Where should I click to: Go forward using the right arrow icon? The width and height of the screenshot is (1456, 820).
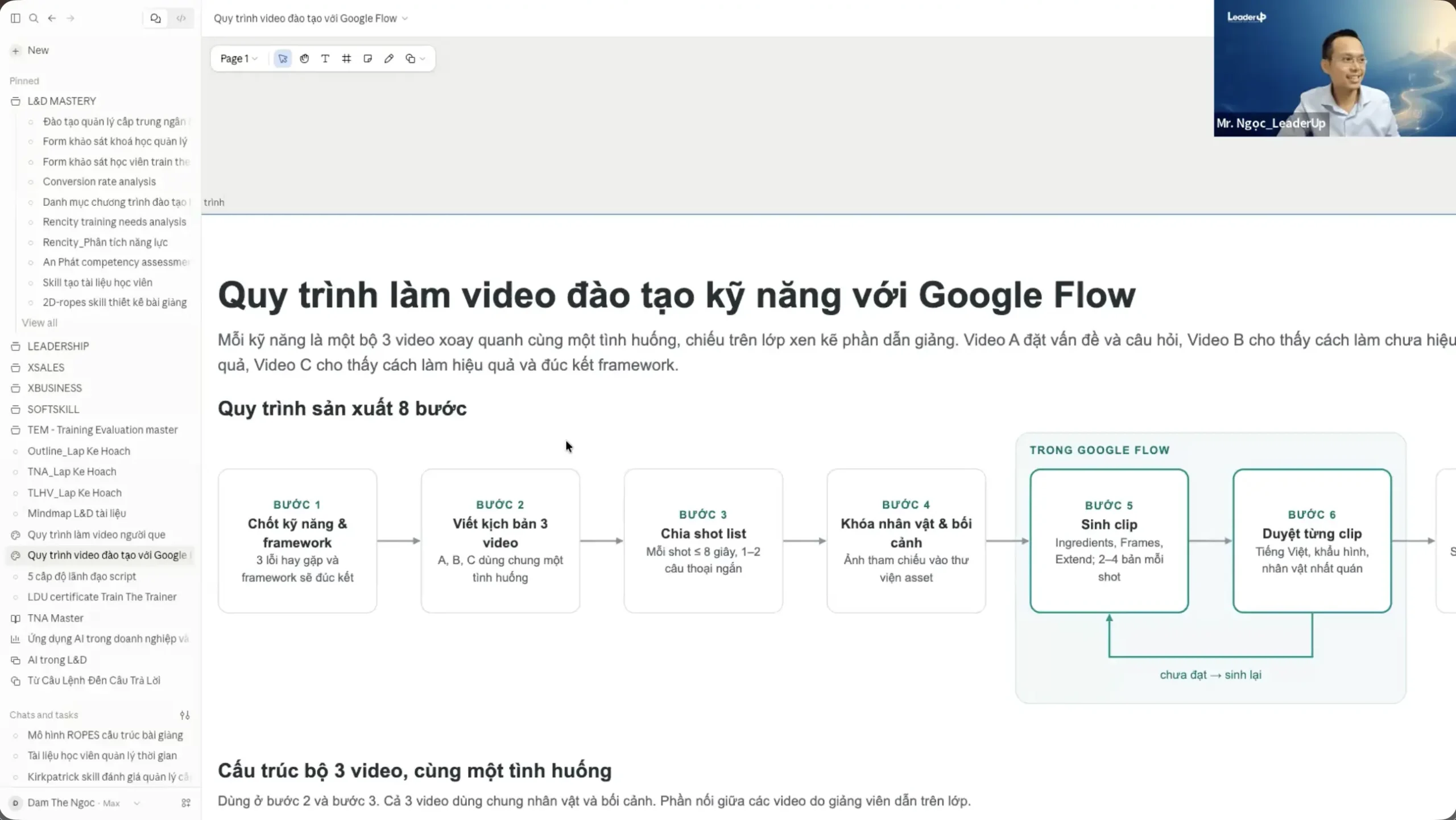click(x=70, y=18)
